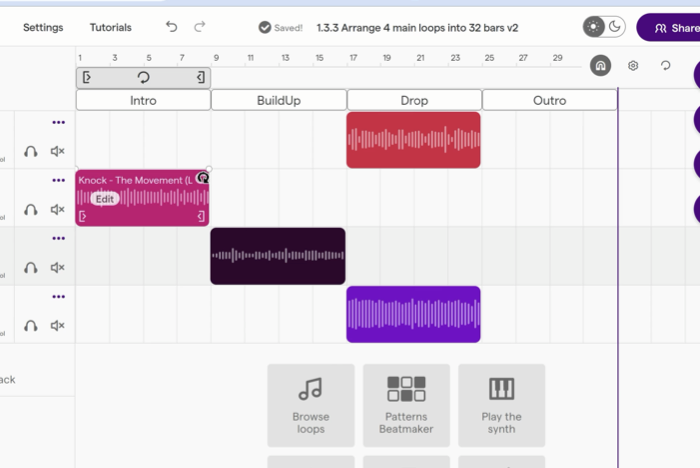Screen dimensions: 700x468
Task: Select the Drop section marker
Action: (x=414, y=100)
